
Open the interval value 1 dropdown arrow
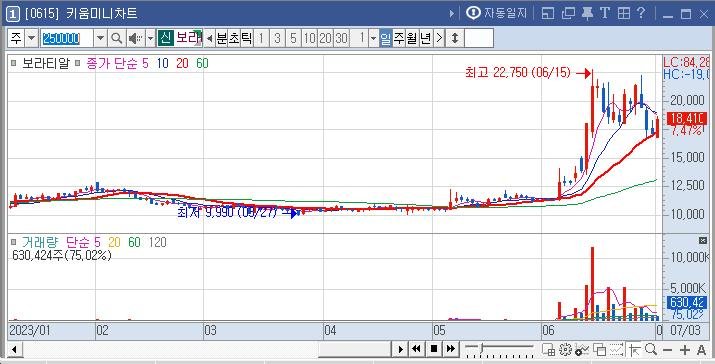click(x=373, y=38)
